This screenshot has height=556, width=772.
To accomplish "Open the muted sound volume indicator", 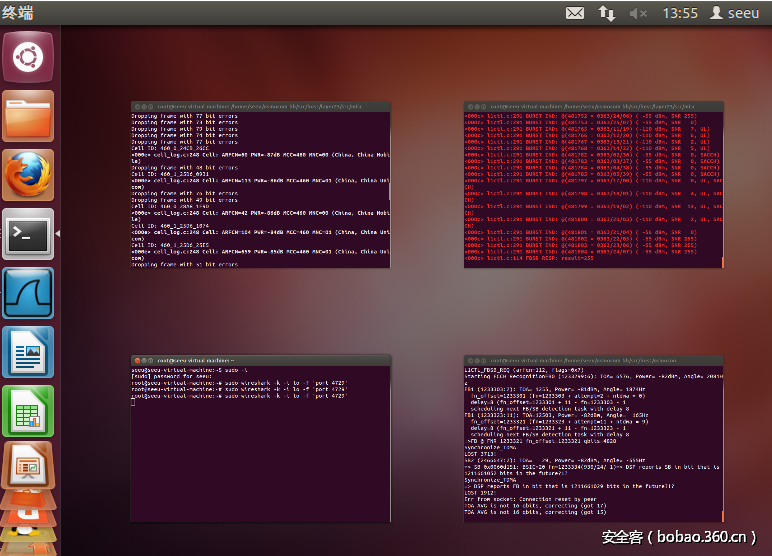I will click(x=638, y=13).
